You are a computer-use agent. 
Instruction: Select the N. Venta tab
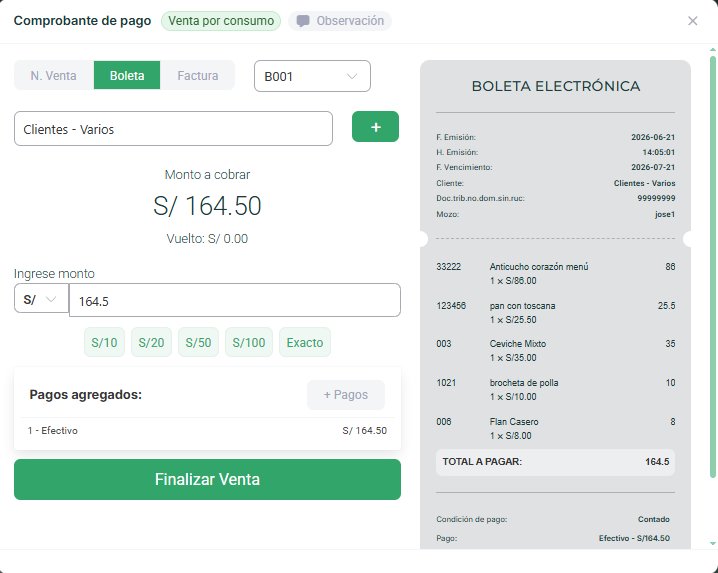[54, 76]
